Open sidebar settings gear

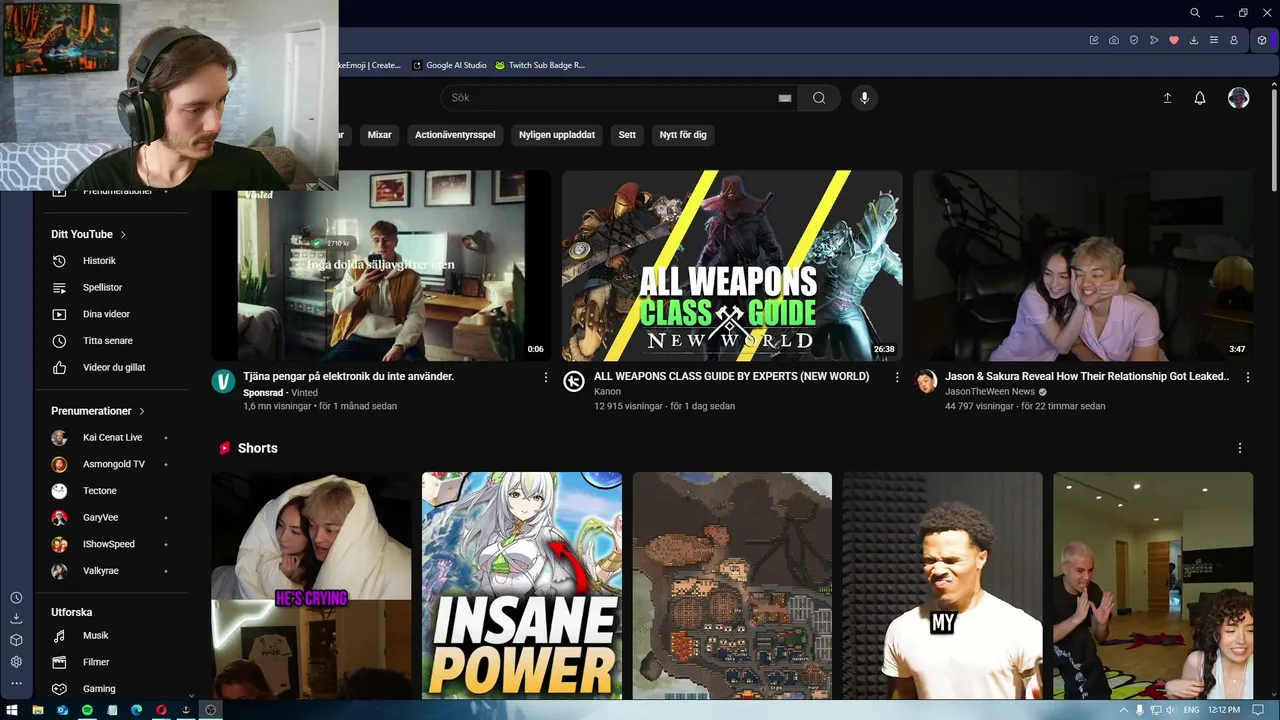point(16,662)
